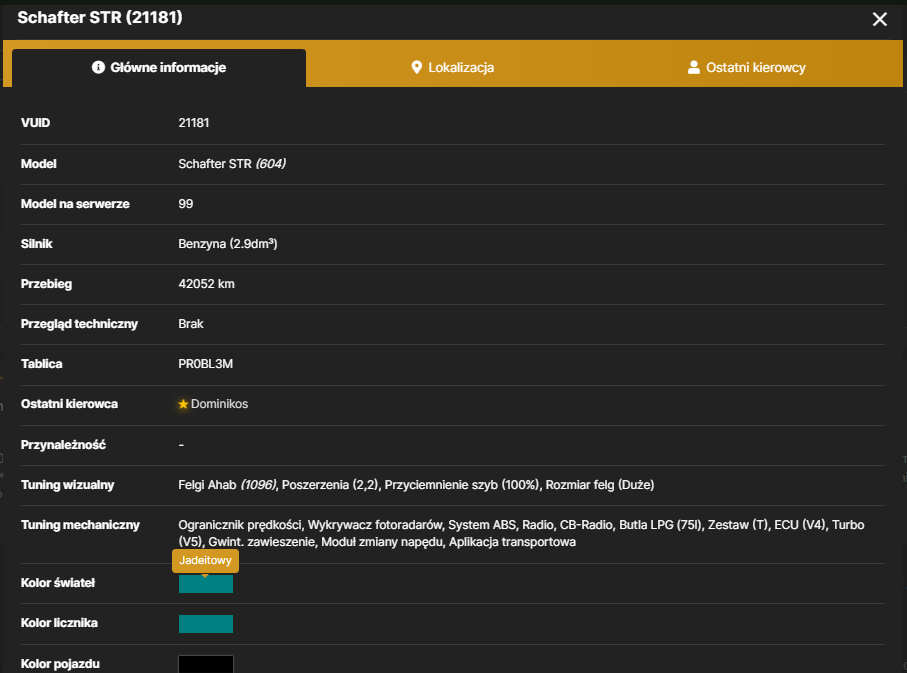Click the mileage value 42052 km

[x=207, y=284]
